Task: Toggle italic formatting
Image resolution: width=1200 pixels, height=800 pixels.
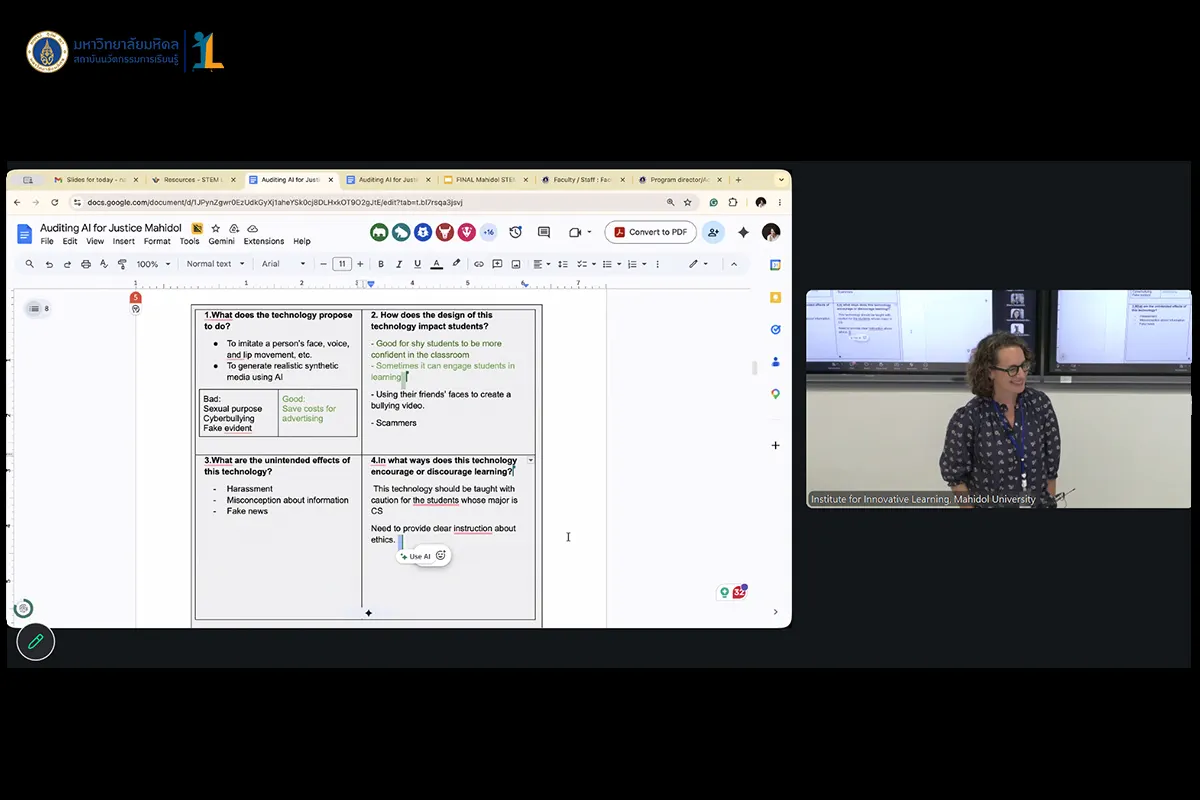Action: [399, 264]
